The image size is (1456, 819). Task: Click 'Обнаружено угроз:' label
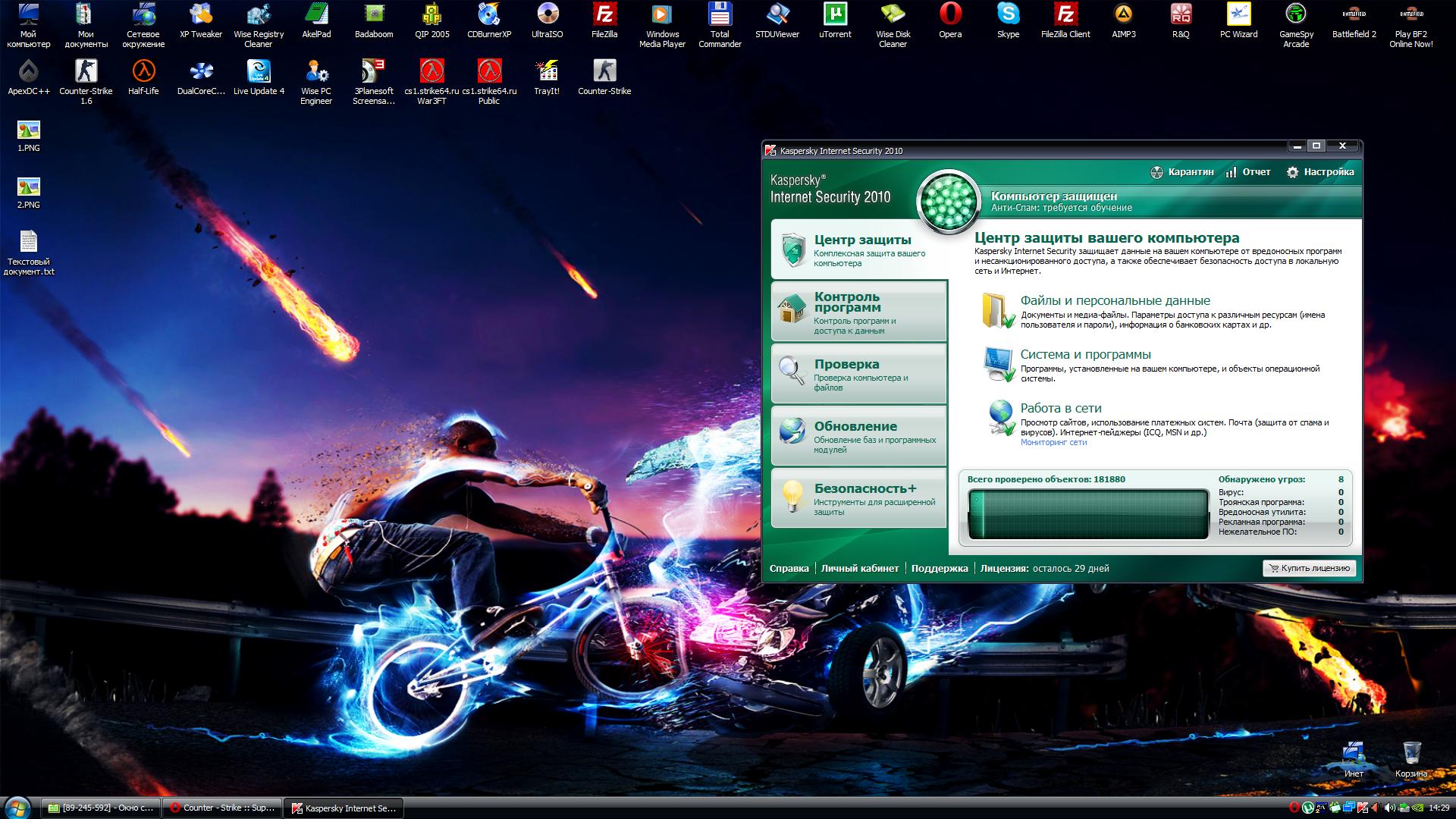coord(1262,479)
